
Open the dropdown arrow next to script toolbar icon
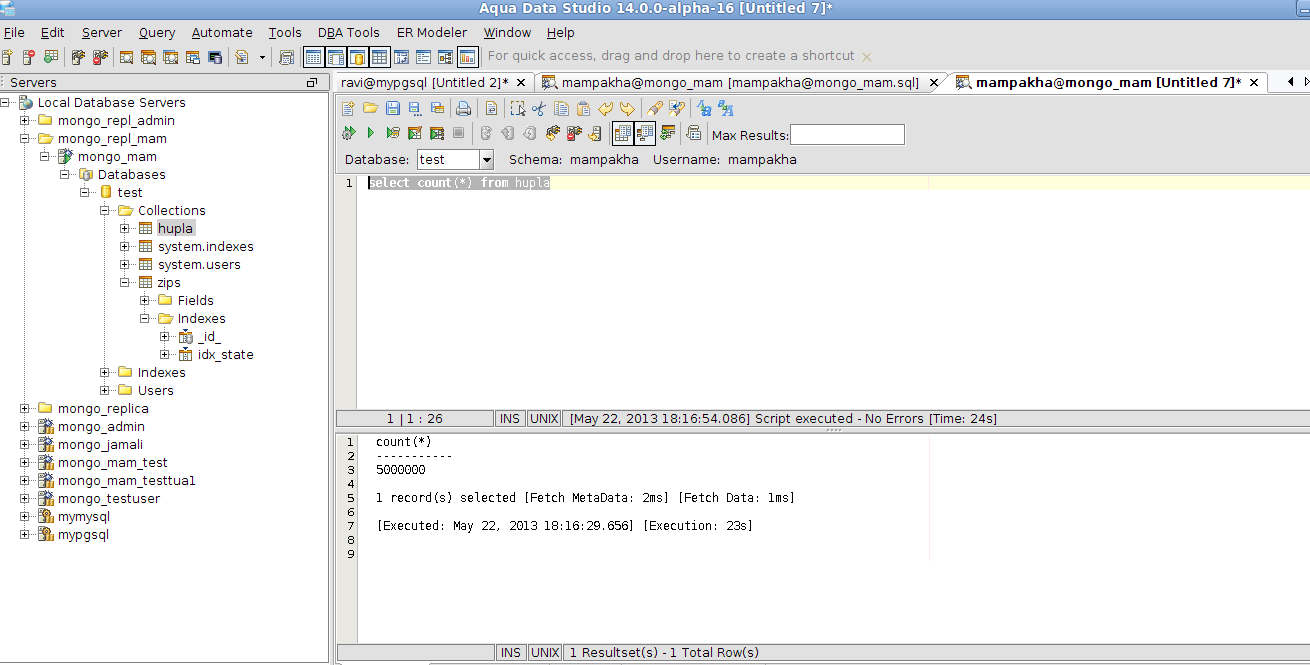point(262,57)
